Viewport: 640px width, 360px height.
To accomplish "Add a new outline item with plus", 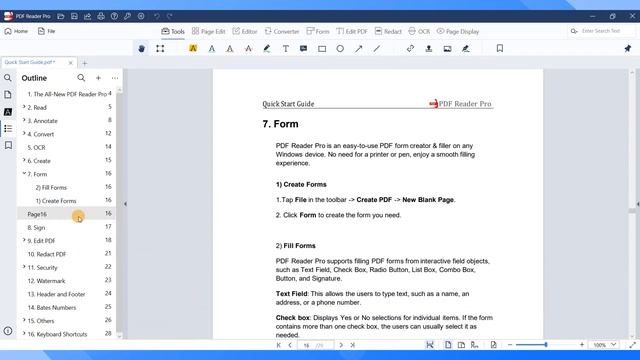I will [x=98, y=78].
